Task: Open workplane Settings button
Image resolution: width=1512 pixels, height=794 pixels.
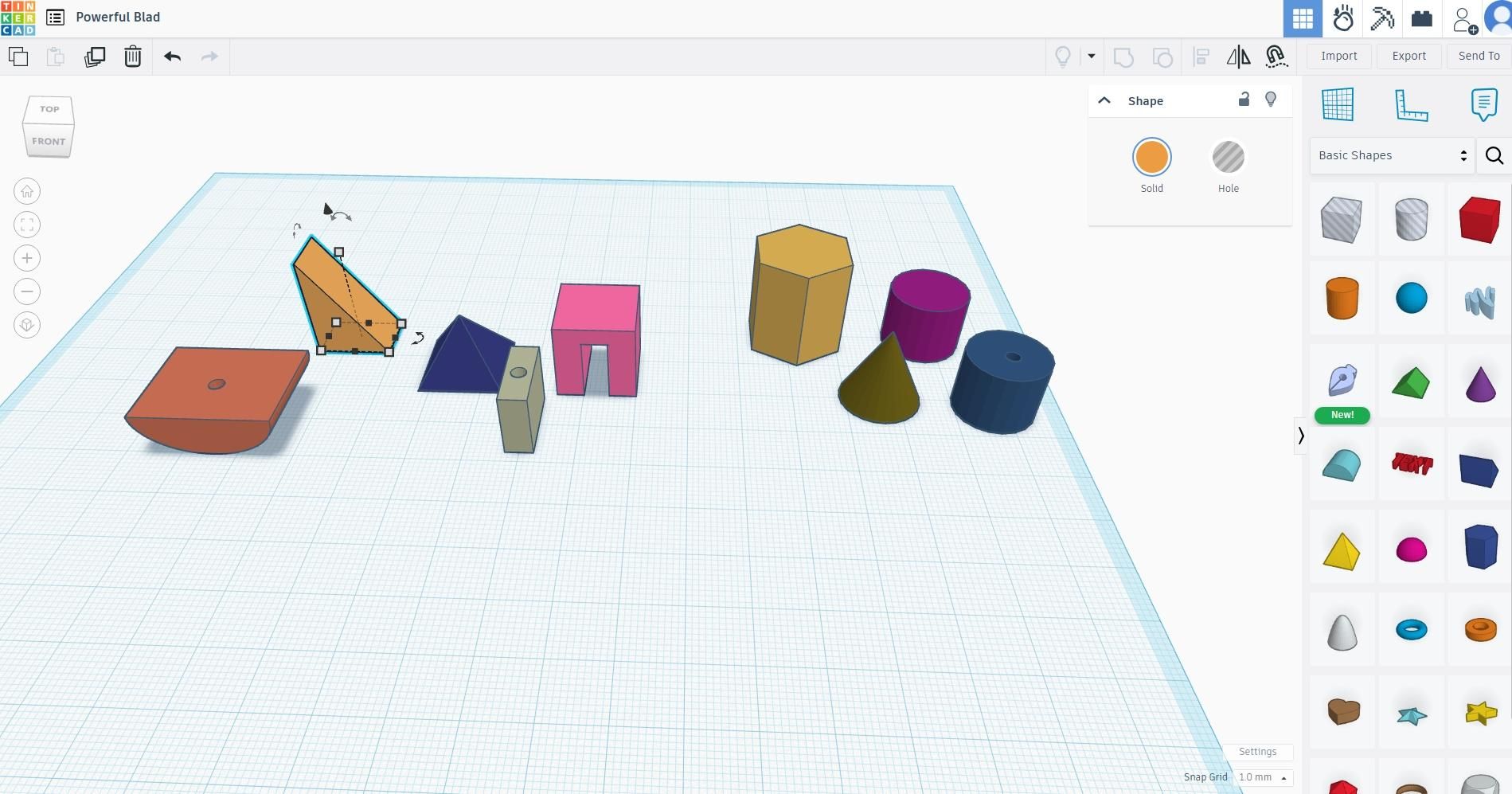Action: click(1258, 752)
